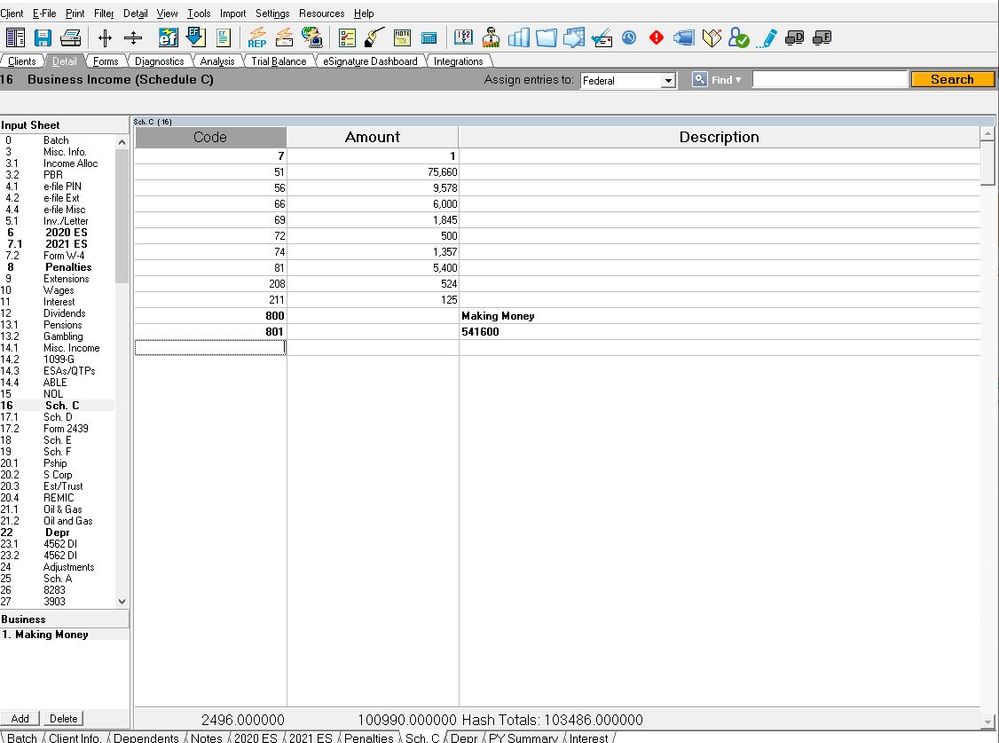The width and height of the screenshot is (999, 743).
Task: Click the Save floppy disk icon
Action: point(43,38)
